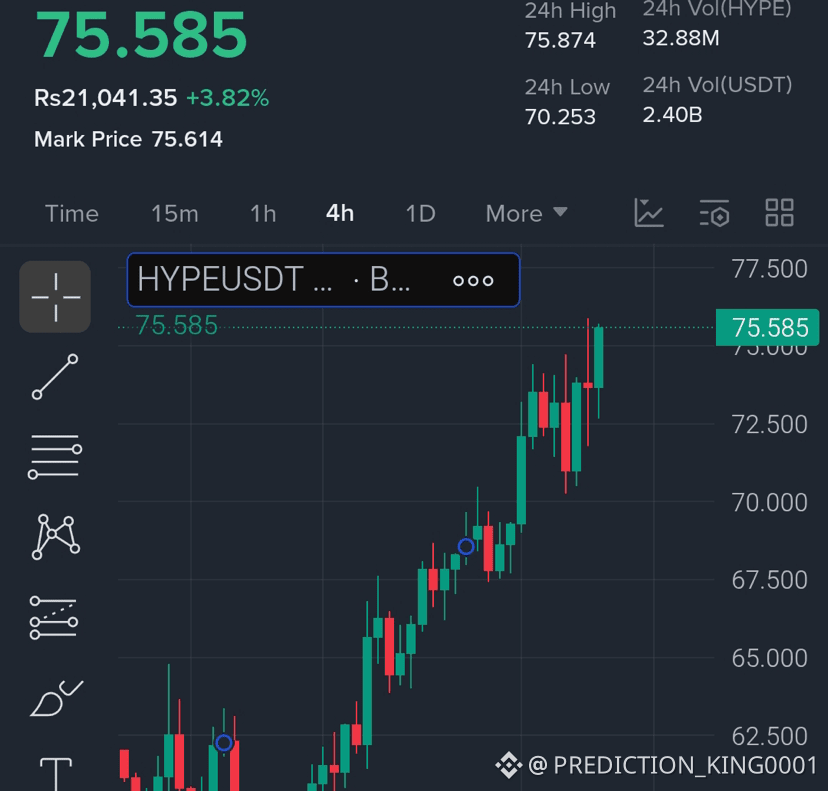Click the 24h Low value 70.253
828x791 pixels.
coord(560,117)
